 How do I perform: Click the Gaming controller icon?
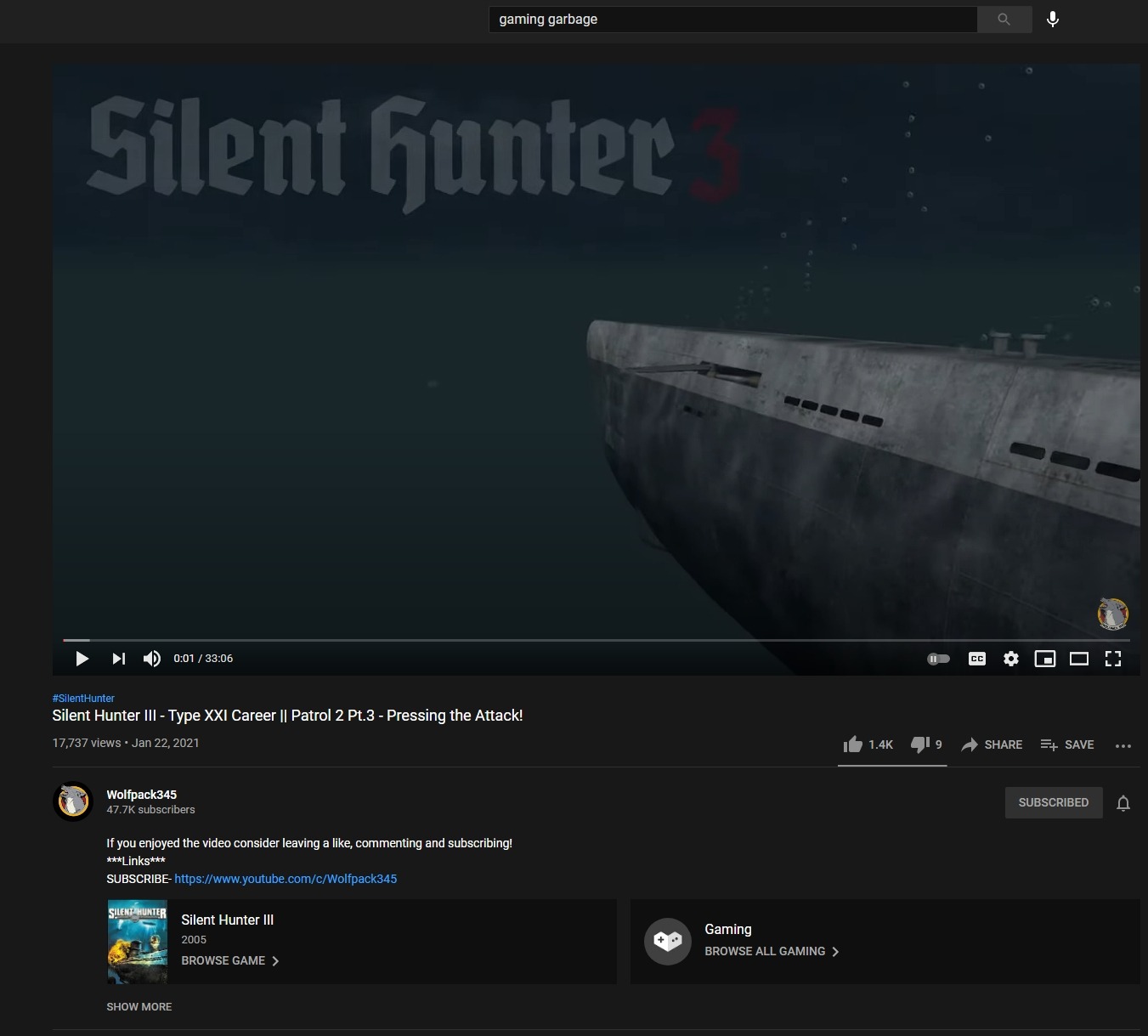click(x=668, y=942)
